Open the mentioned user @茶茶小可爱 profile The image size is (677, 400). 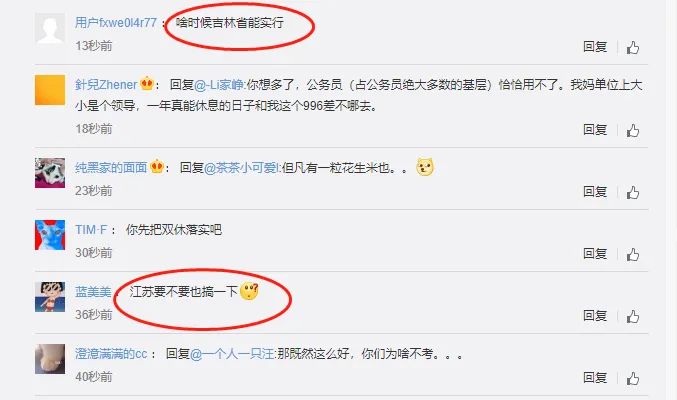(x=241, y=168)
